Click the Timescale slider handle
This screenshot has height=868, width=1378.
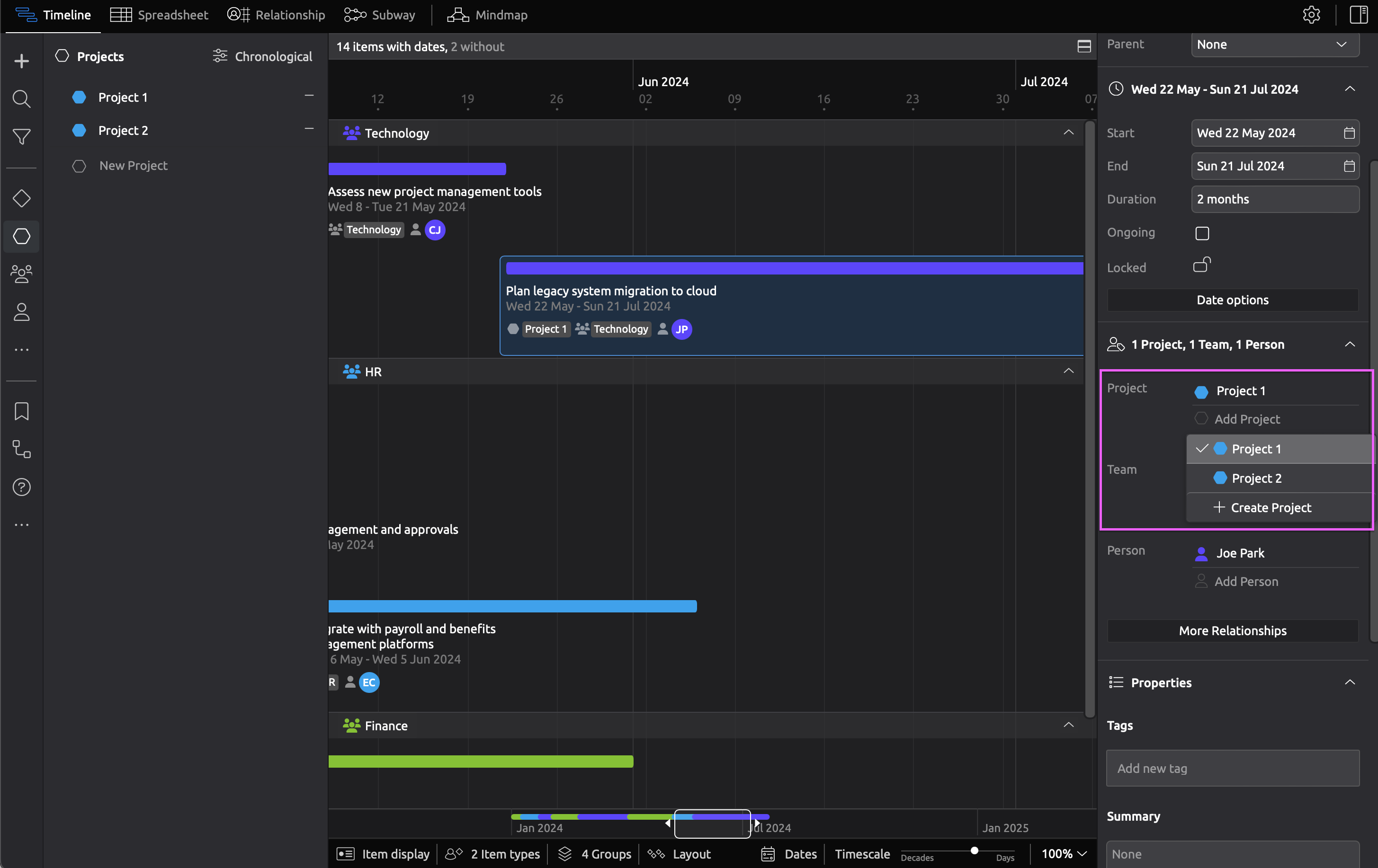974,850
